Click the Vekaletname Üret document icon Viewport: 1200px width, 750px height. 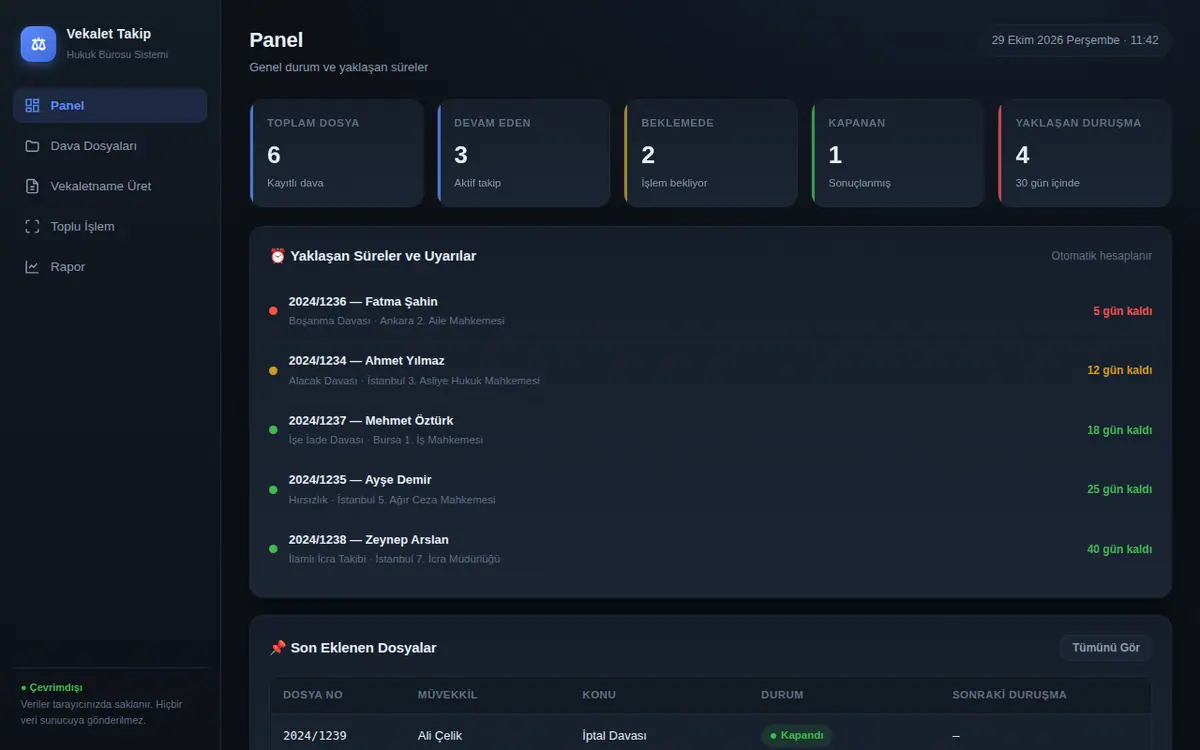32,186
